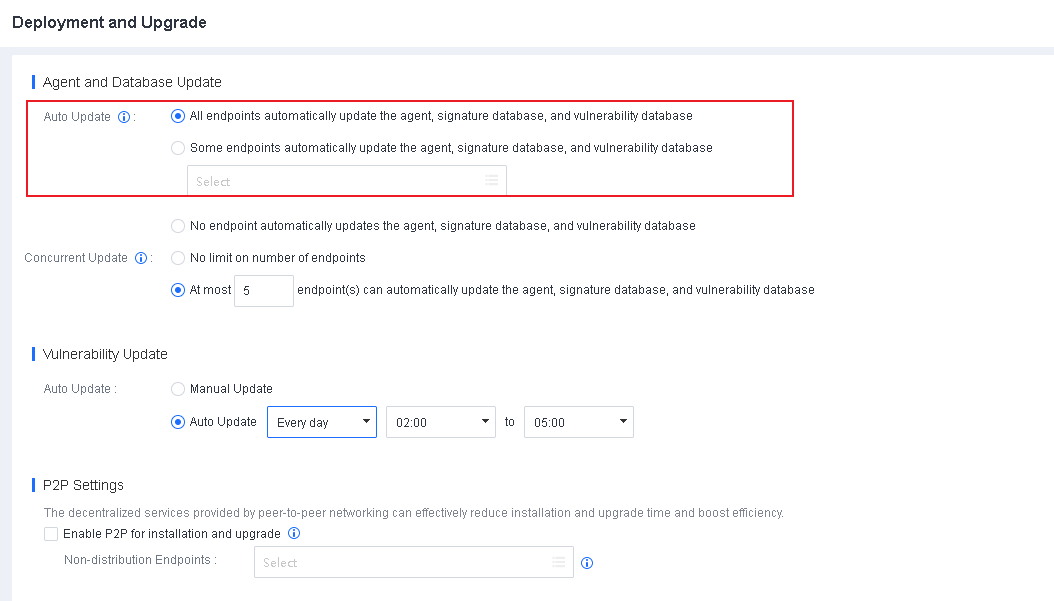Click the Concurrent Update info icon

(x=141, y=258)
